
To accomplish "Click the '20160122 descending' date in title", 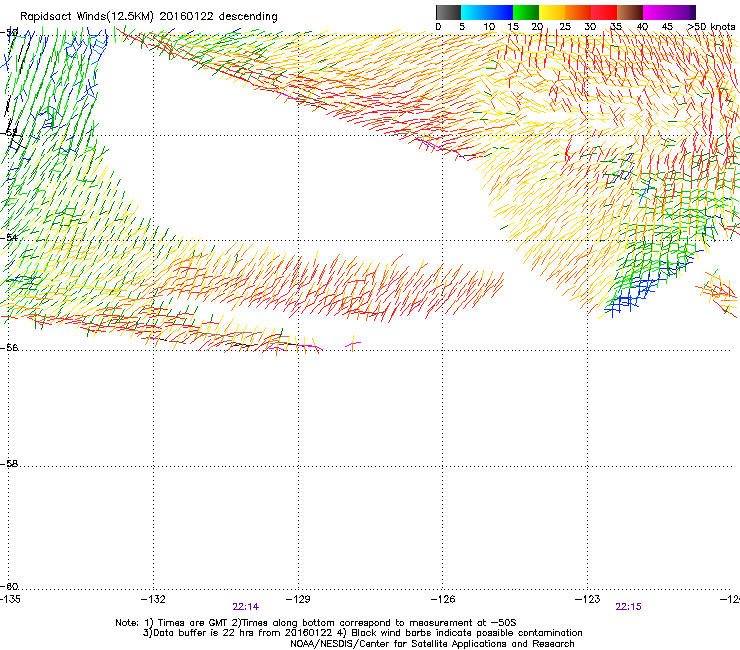I will click(x=219, y=16).
